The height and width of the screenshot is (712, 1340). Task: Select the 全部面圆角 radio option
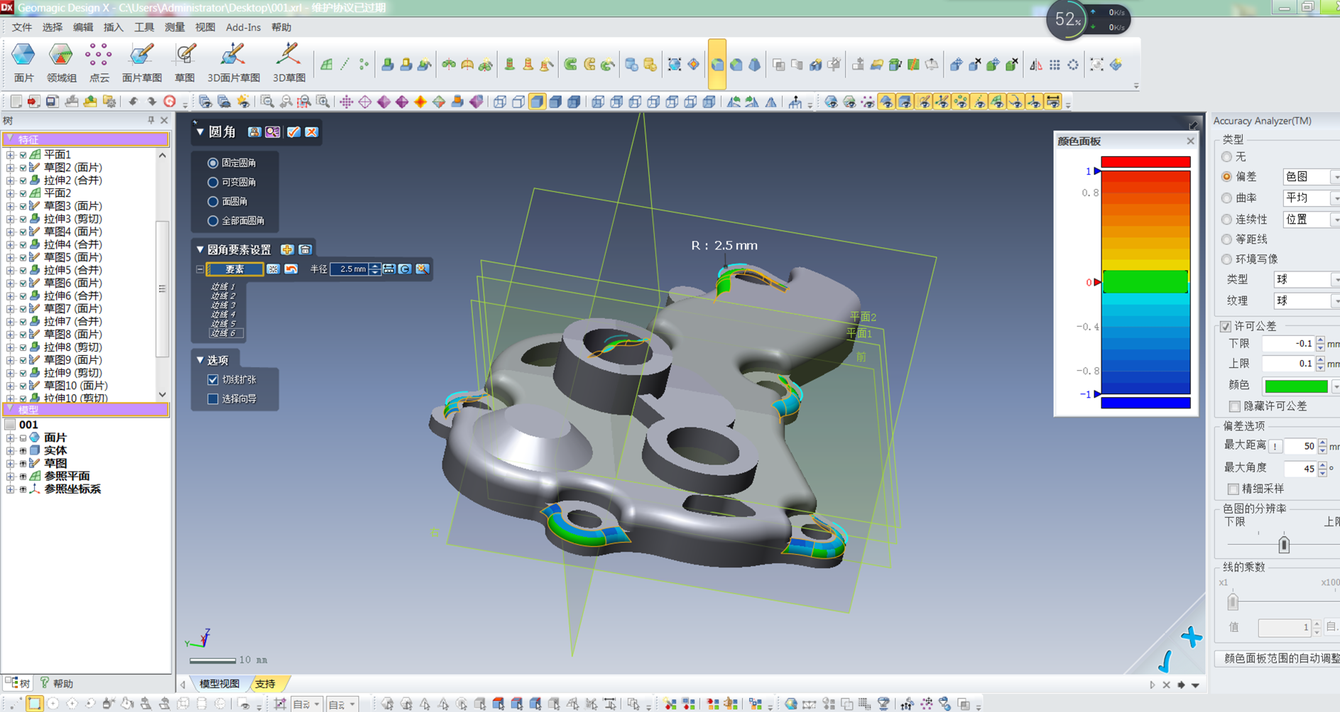pyautogui.click(x=213, y=220)
